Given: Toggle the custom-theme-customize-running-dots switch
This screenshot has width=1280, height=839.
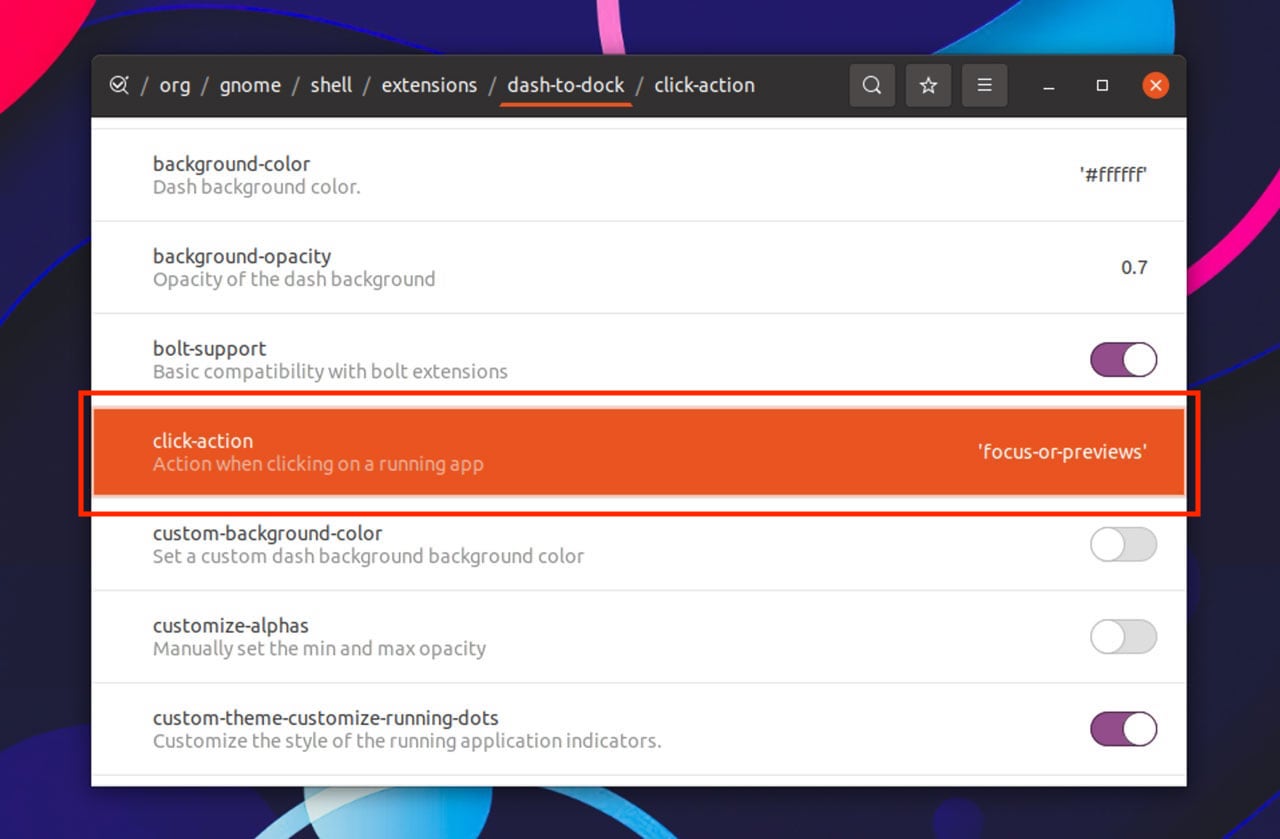Looking at the screenshot, I should (1123, 729).
